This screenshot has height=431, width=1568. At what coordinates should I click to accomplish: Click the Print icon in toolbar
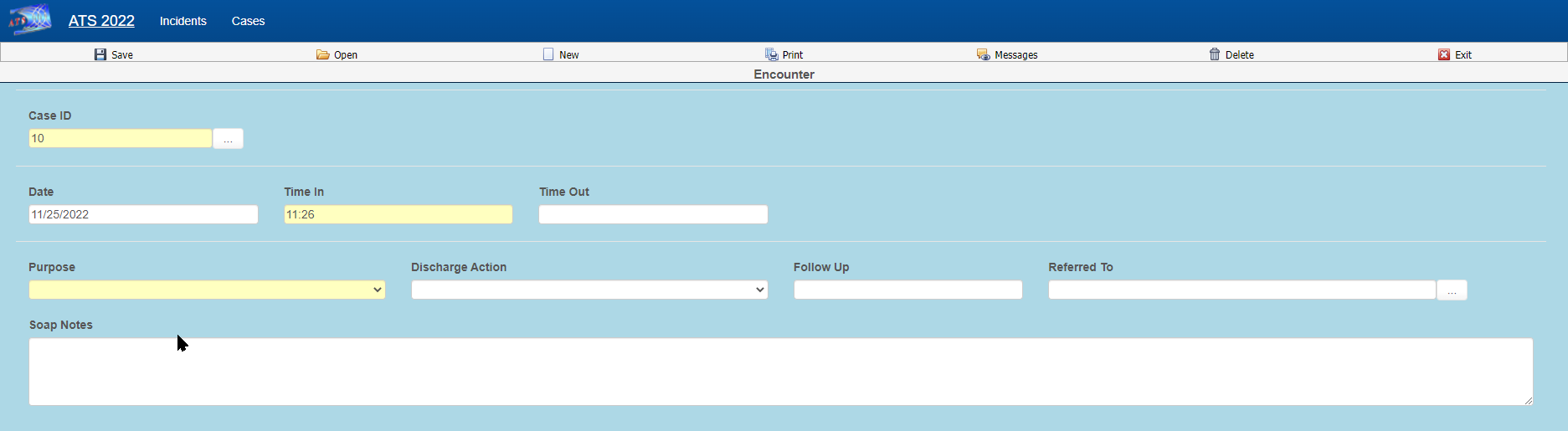pyautogui.click(x=771, y=54)
